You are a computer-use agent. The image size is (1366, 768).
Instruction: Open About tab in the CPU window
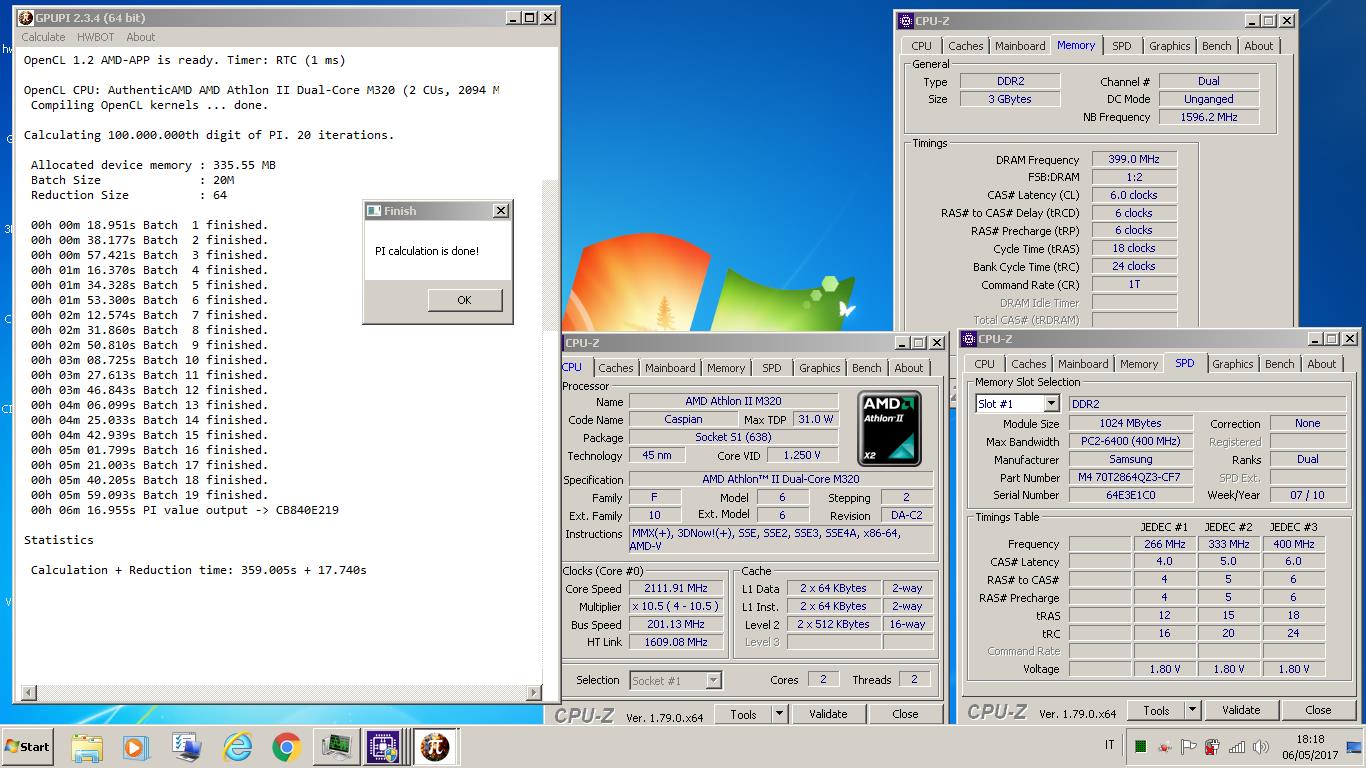pyautogui.click(x=909, y=368)
